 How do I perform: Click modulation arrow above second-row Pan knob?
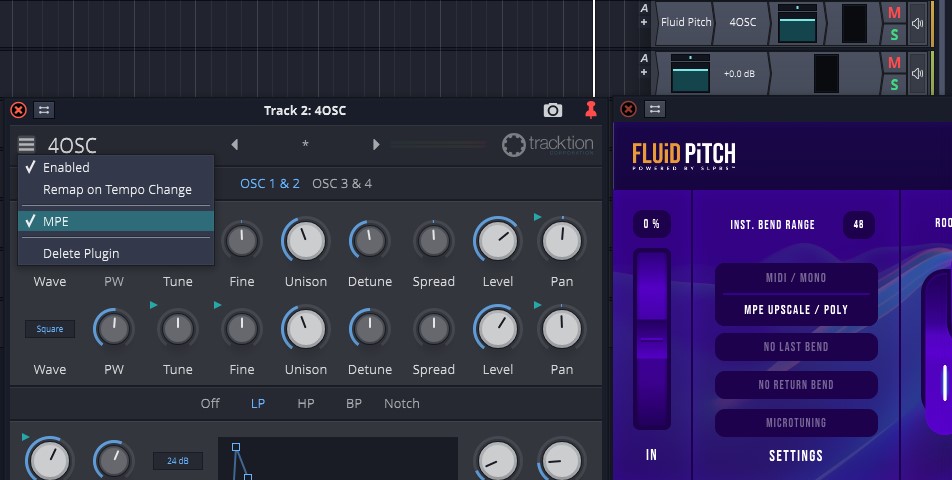537,305
